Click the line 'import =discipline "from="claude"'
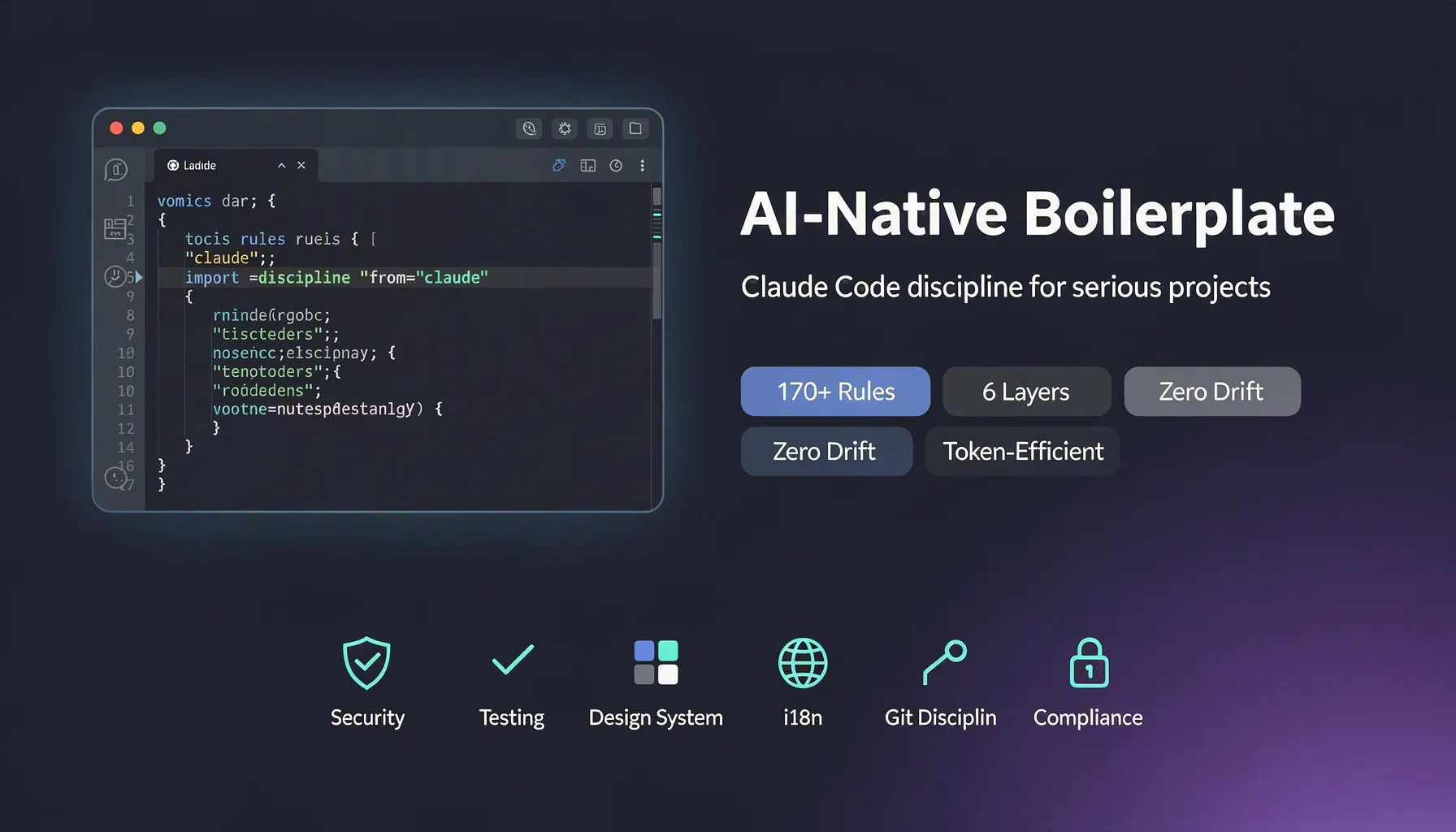Screen dimensions: 1456x832 click(336, 278)
